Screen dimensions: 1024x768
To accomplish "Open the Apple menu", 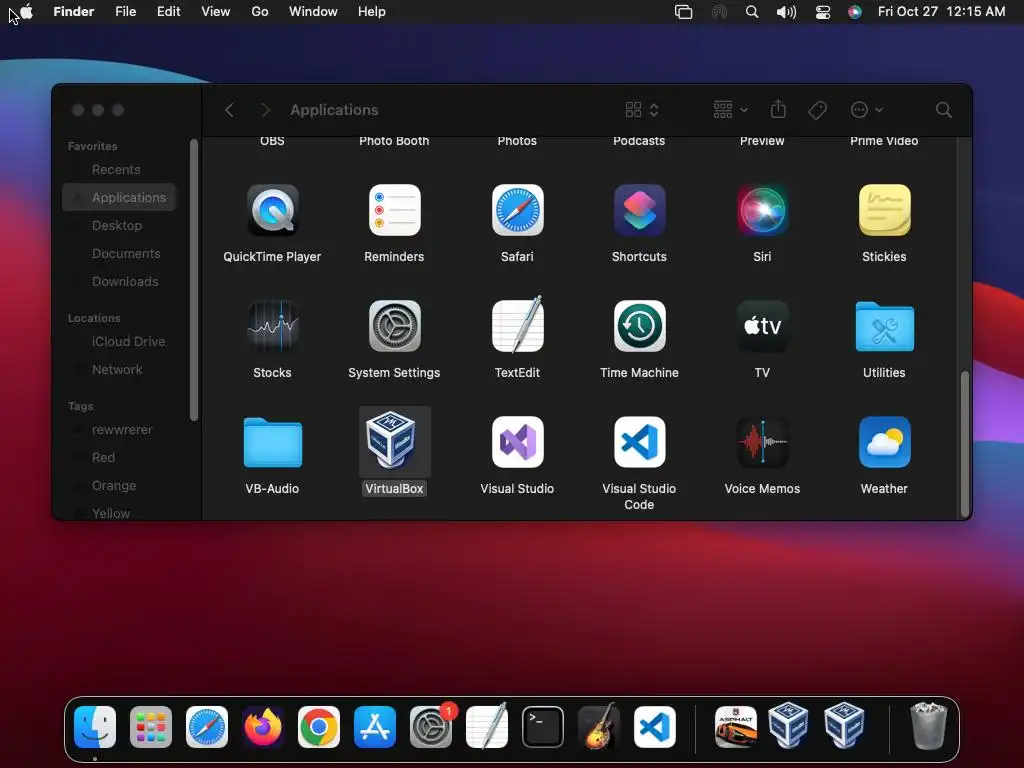I will click(x=27, y=11).
